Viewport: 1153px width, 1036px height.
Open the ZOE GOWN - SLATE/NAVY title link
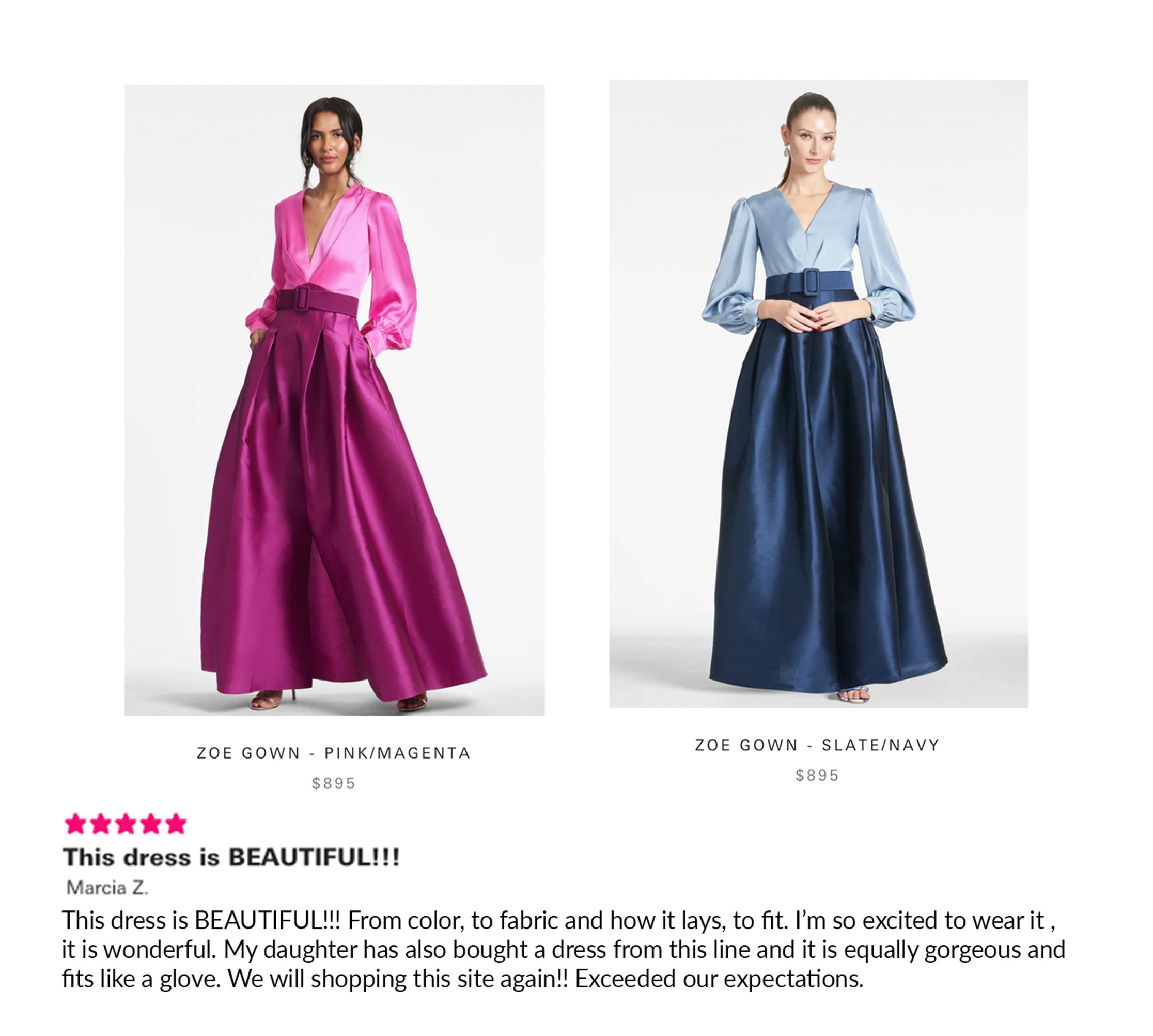tap(817, 745)
